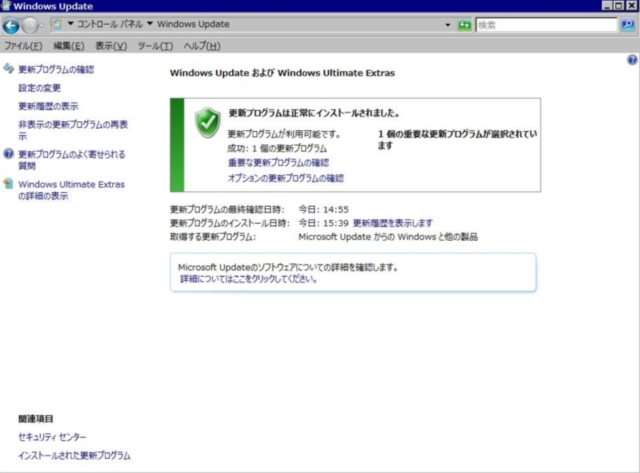The image size is (640, 473).
Task: Open the セキュリティ センター link
Action: tap(52, 437)
